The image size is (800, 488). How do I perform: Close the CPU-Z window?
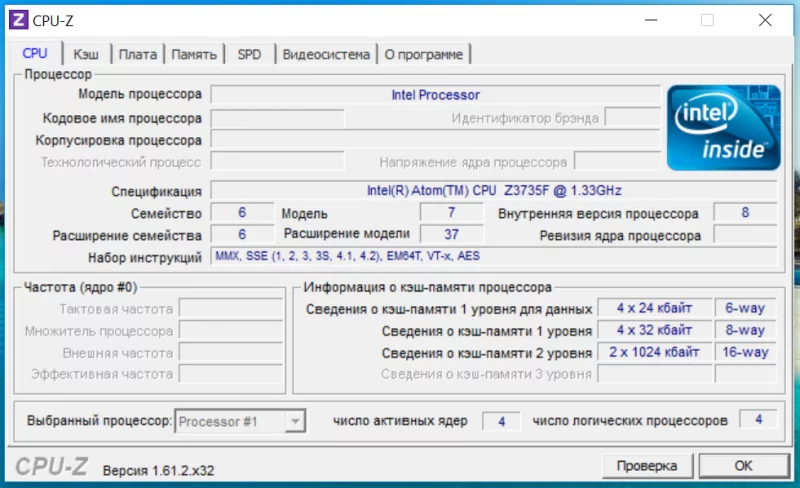(765, 20)
